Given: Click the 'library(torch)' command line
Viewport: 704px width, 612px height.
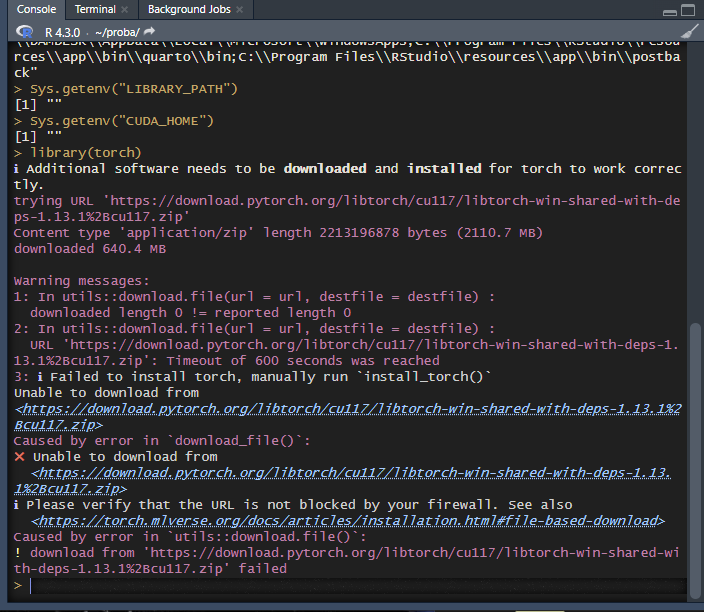Looking at the screenshot, I should click(x=86, y=153).
